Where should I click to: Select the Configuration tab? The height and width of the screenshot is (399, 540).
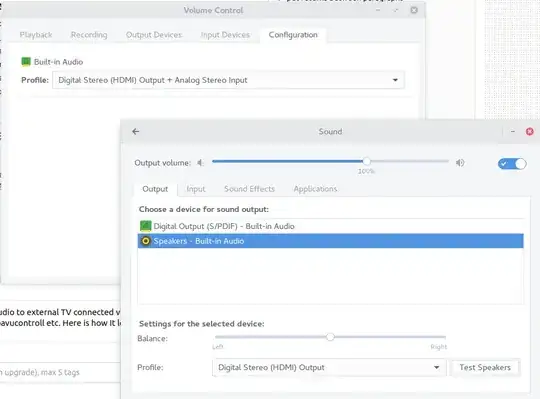pyautogui.click(x=293, y=35)
